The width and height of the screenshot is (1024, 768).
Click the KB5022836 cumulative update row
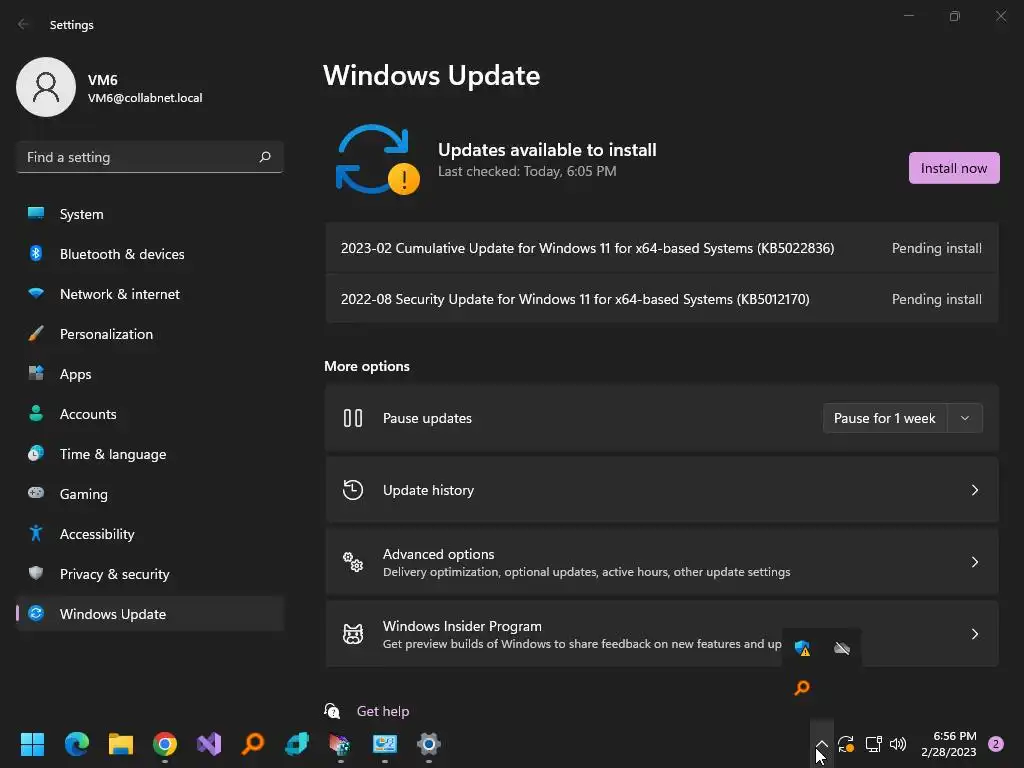point(662,248)
